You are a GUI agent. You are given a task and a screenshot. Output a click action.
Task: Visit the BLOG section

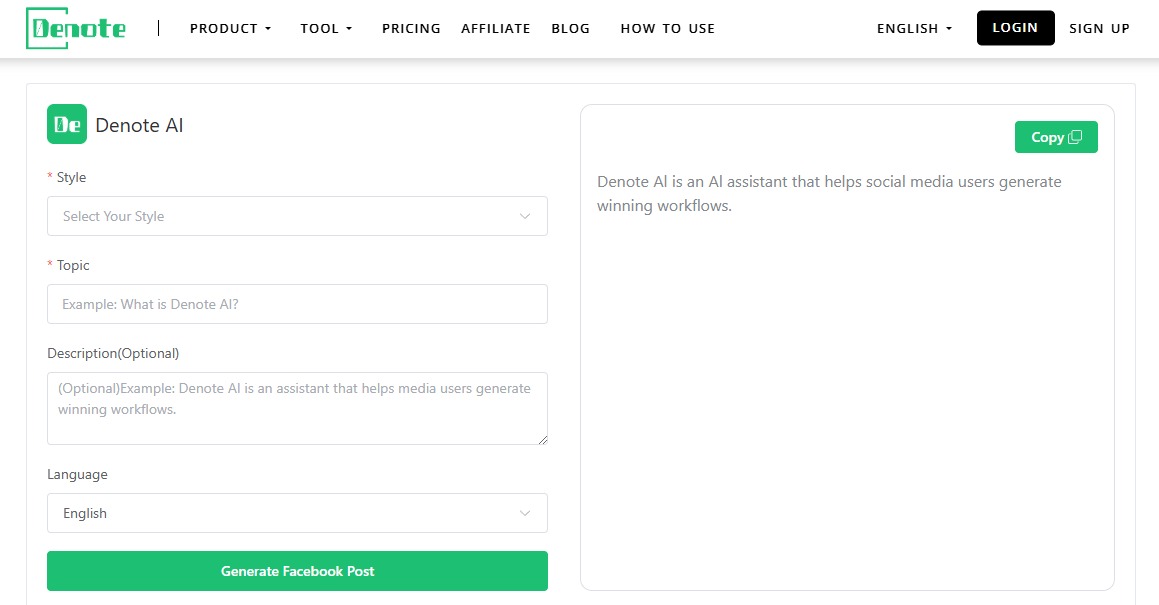point(570,29)
